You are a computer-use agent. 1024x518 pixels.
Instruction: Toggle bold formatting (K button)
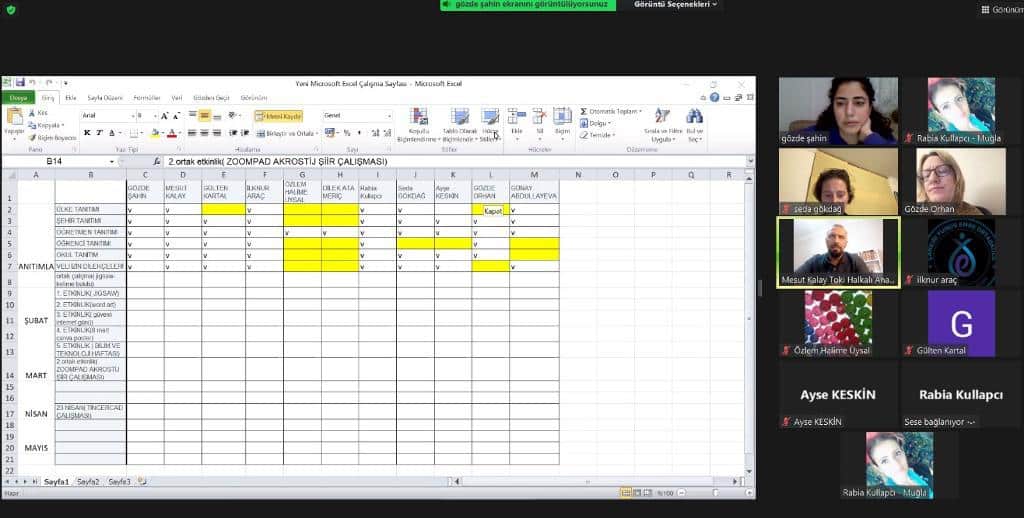(x=86, y=132)
